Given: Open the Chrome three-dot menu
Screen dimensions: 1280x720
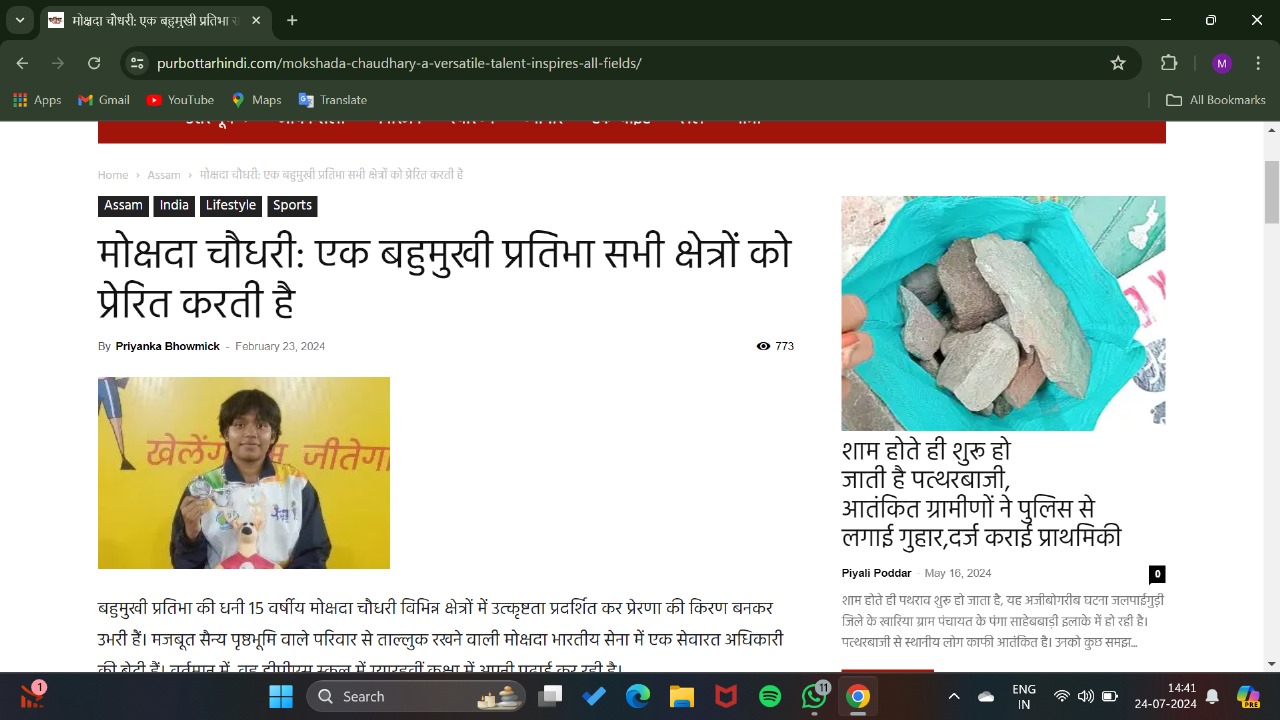Looking at the screenshot, I should point(1257,63).
